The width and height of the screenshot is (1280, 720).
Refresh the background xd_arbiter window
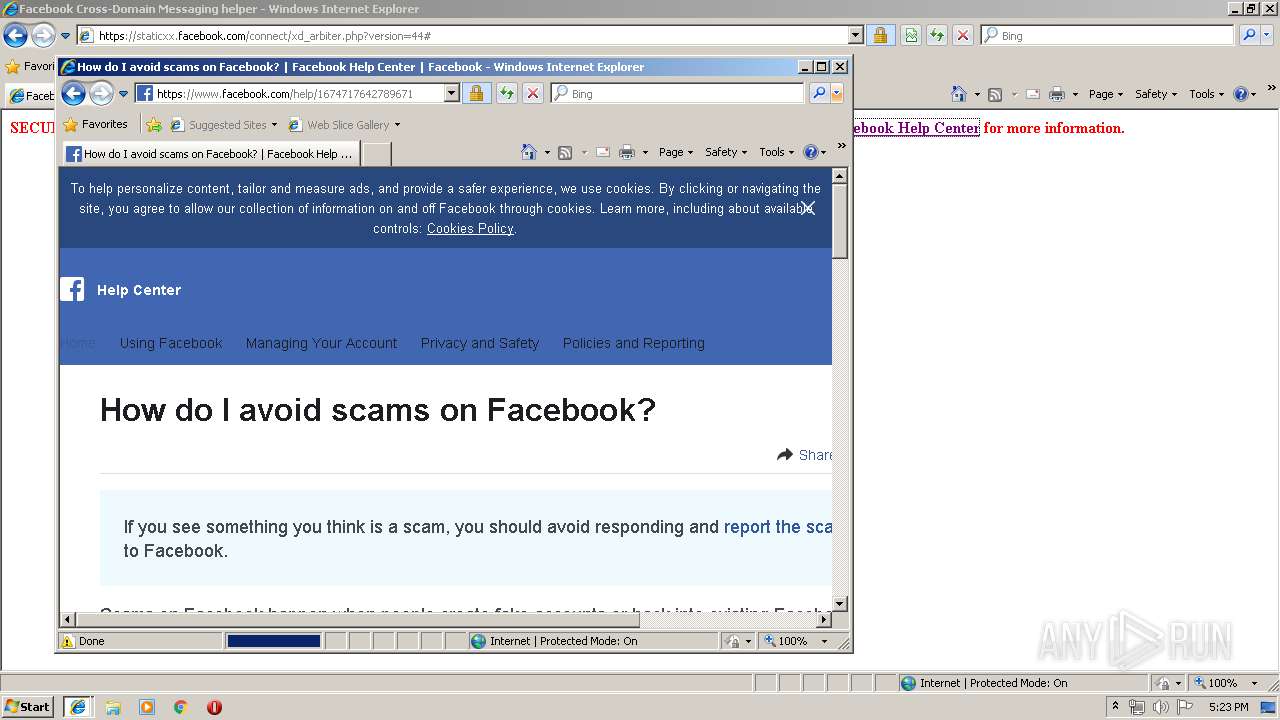click(937, 35)
